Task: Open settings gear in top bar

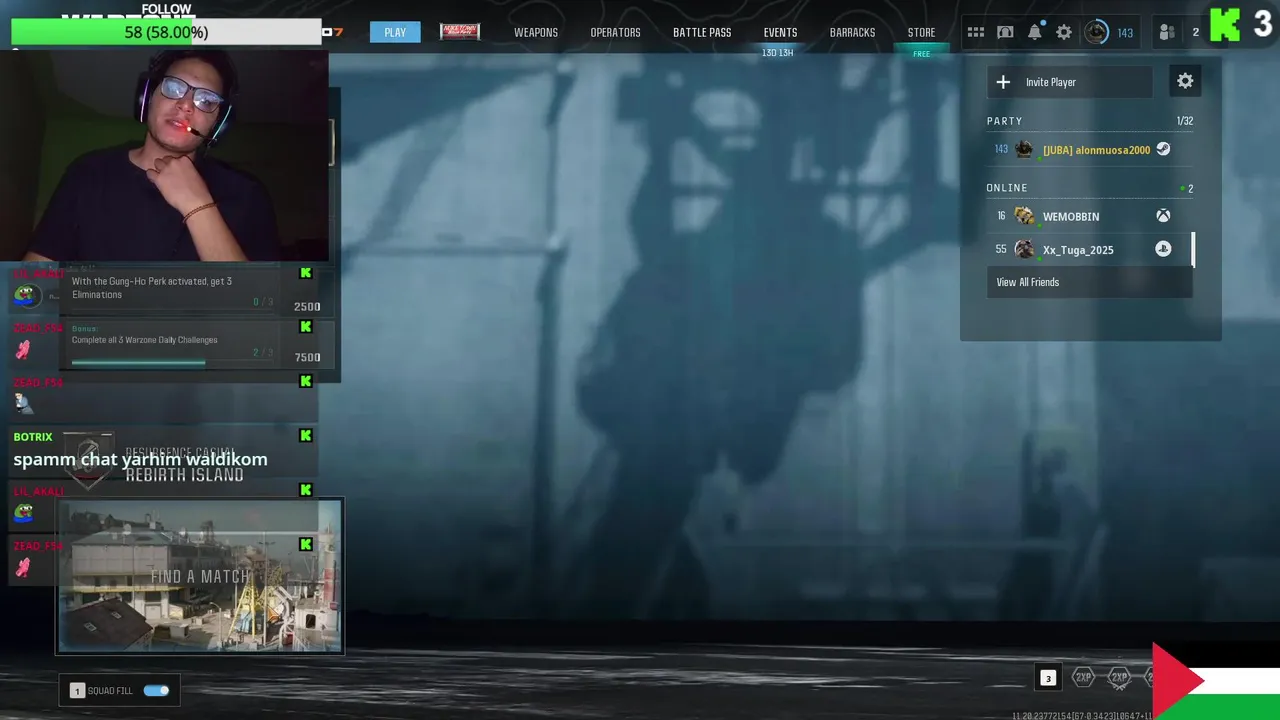Action: (1064, 32)
